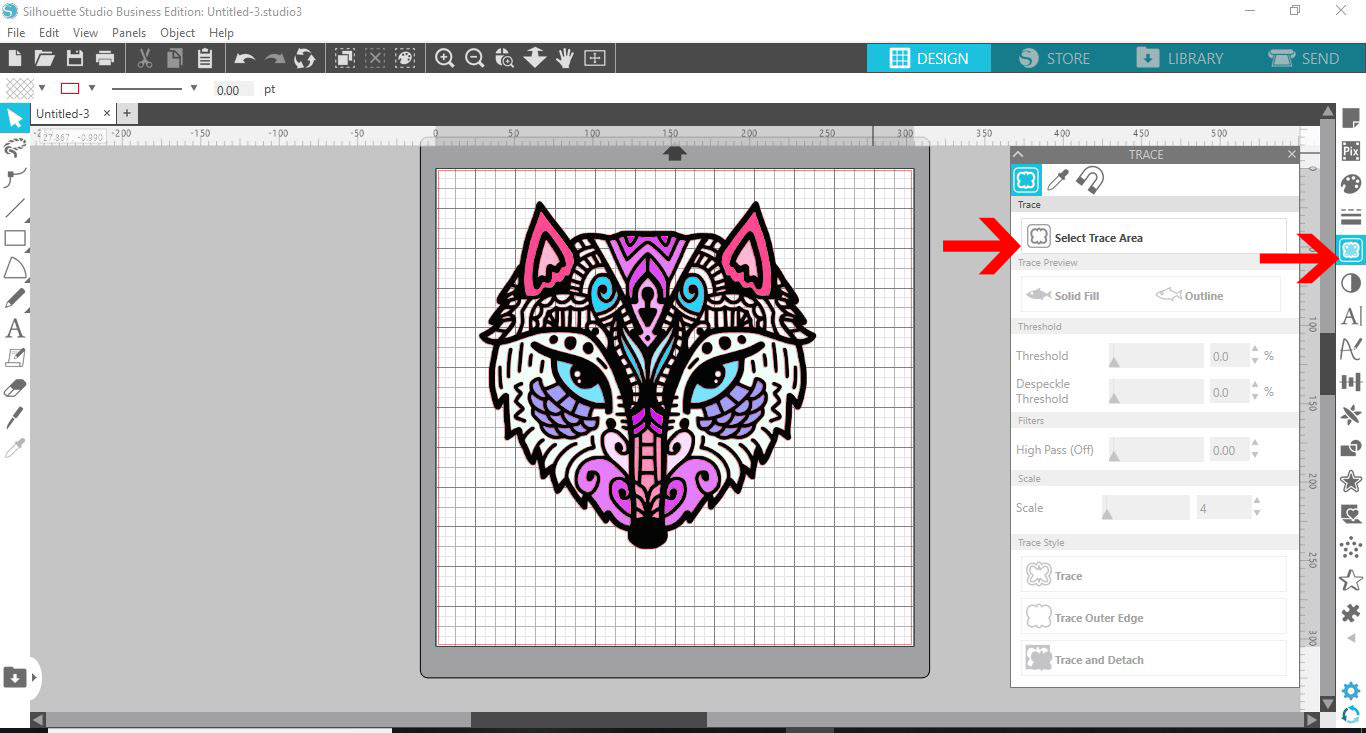Click the line thickness 0.00 field
Screen dimensions: 1366x733
[x=232, y=90]
